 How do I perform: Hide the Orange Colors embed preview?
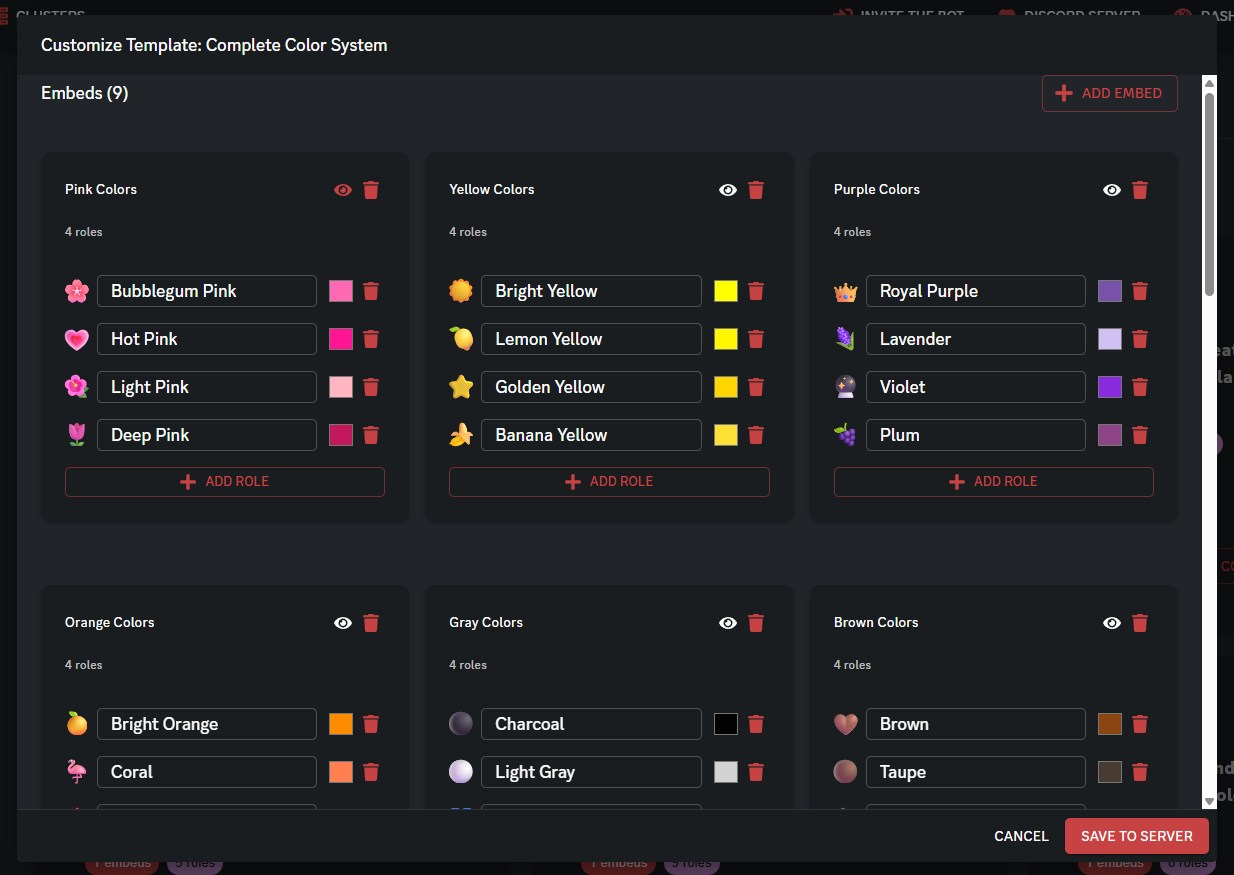[343, 623]
